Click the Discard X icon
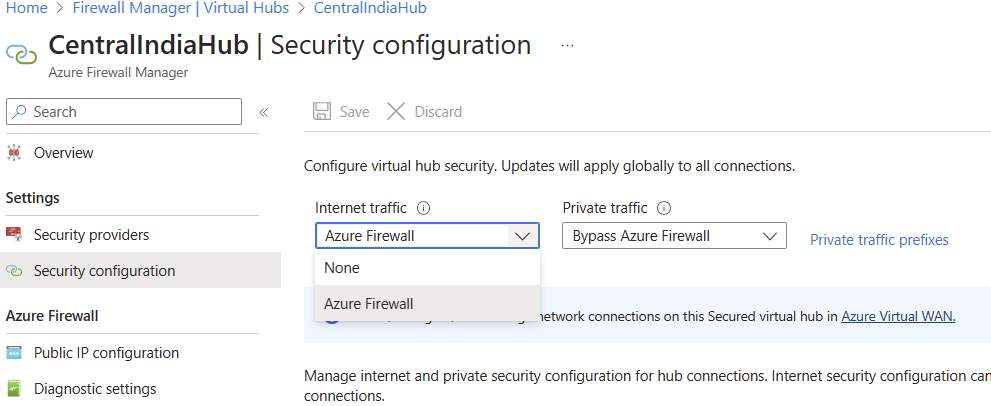This screenshot has width=991, height=406. point(396,112)
